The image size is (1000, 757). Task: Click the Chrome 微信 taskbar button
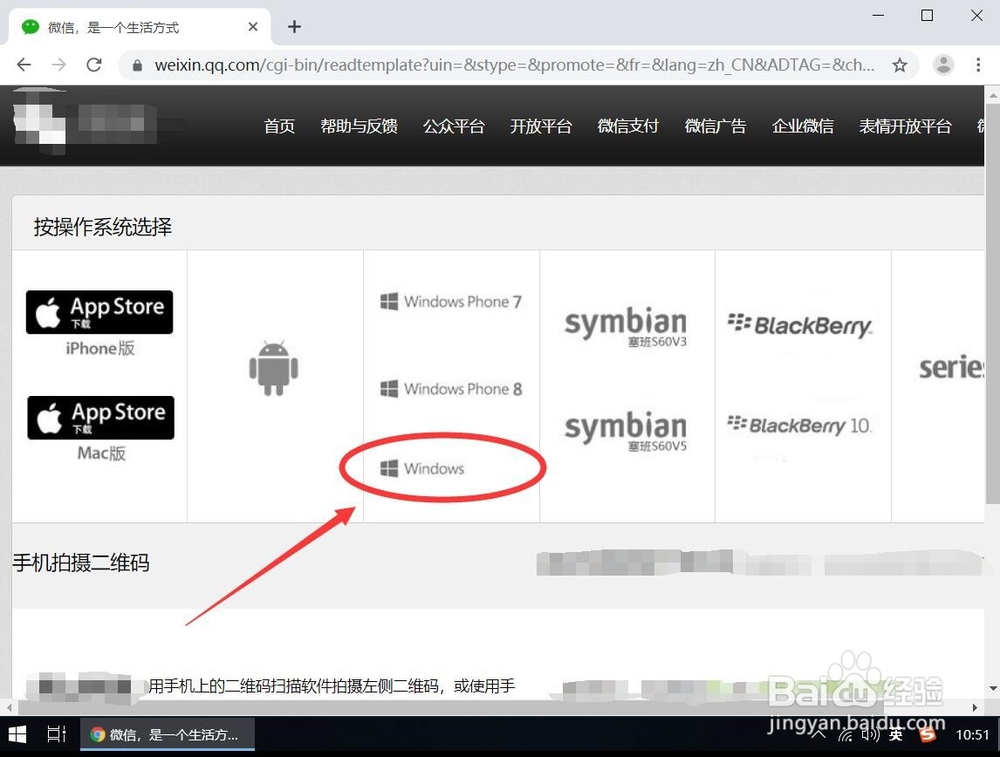(168, 735)
